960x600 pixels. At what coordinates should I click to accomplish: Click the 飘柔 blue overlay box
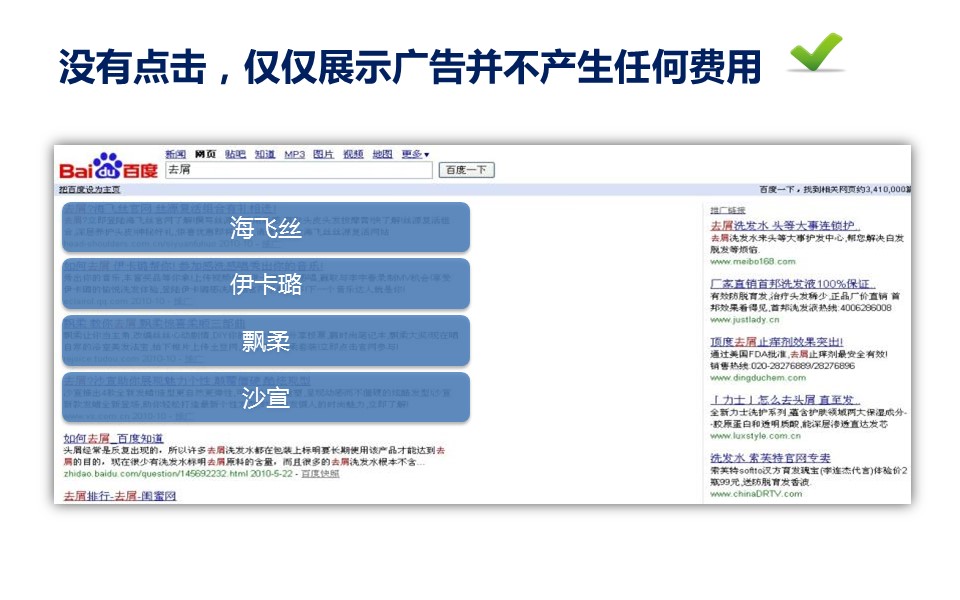pos(265,340)
